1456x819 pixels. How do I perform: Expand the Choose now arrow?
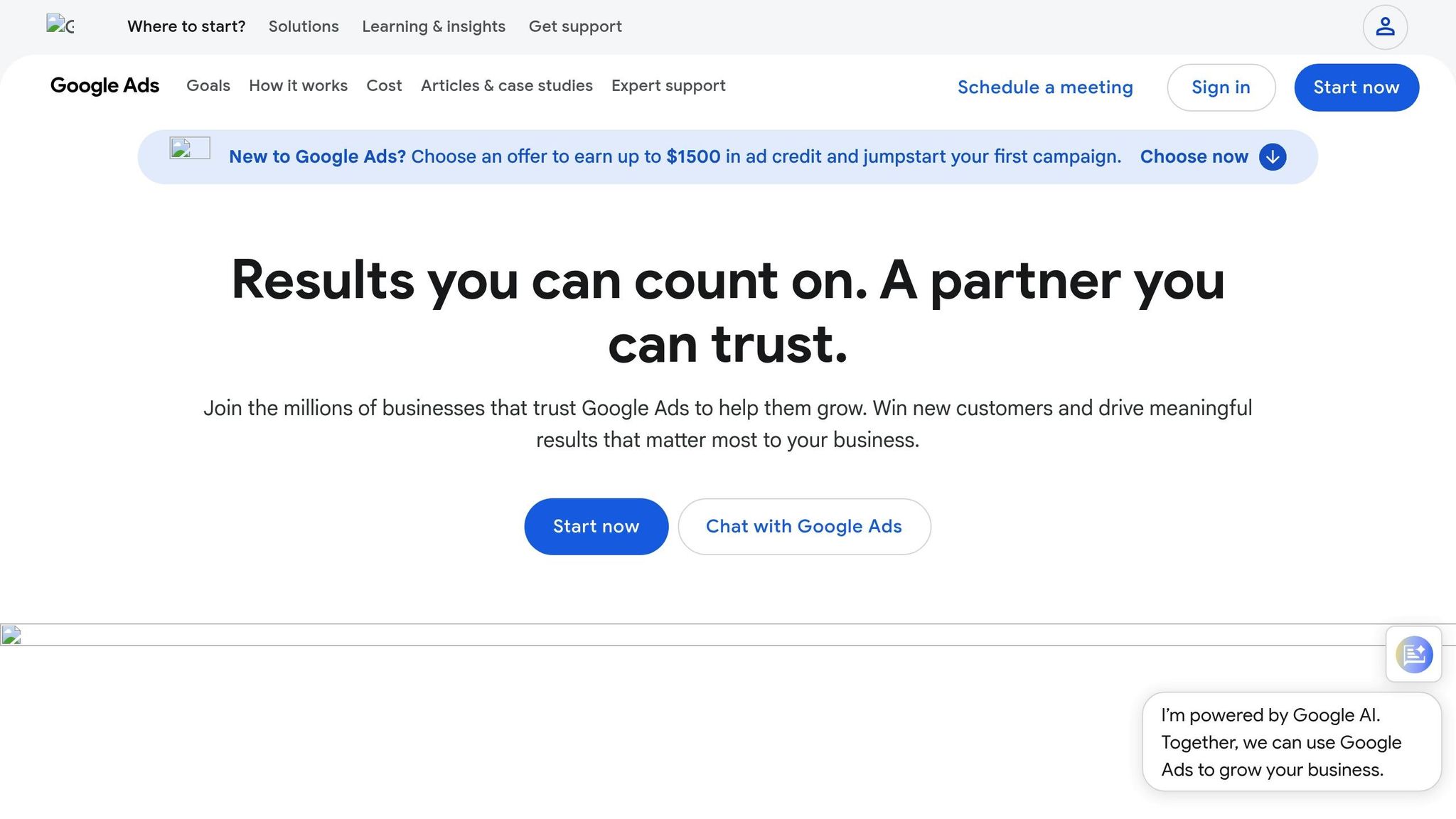point(1272,157)
